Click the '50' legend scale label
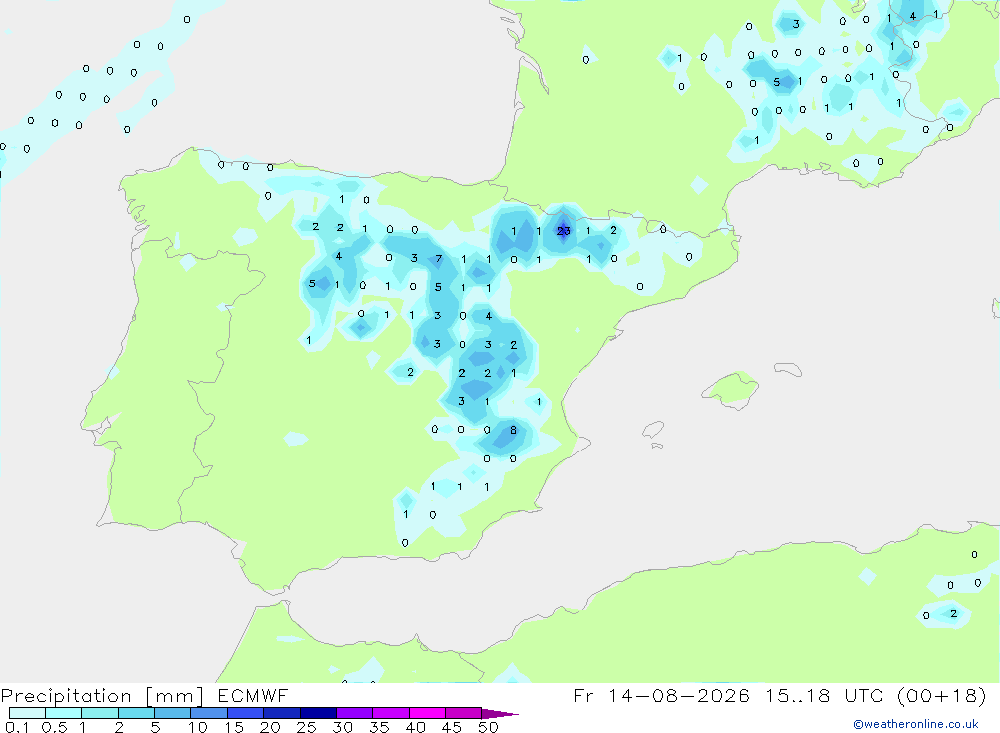This screenshot has width=1000, height=733. pos(488,727)
